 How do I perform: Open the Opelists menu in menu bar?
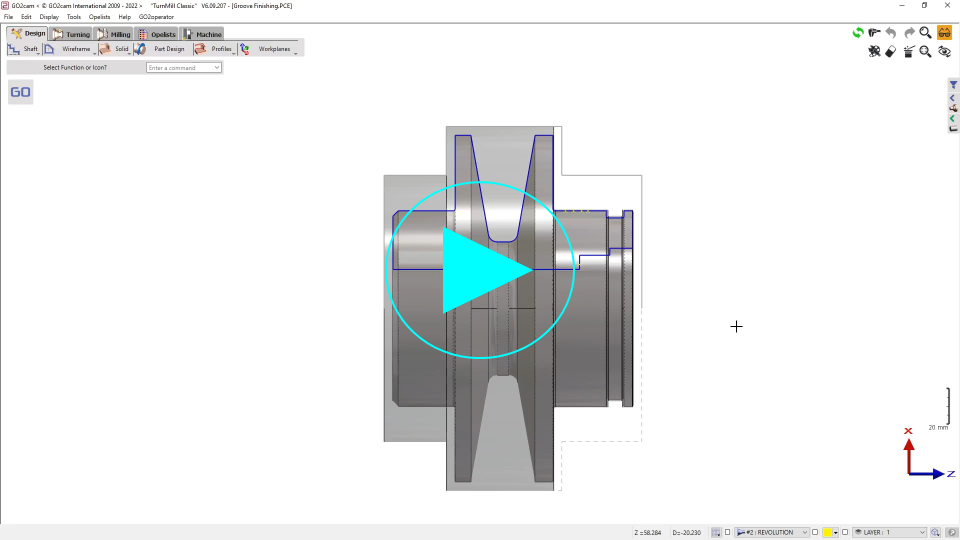click(x=99, y=17)
